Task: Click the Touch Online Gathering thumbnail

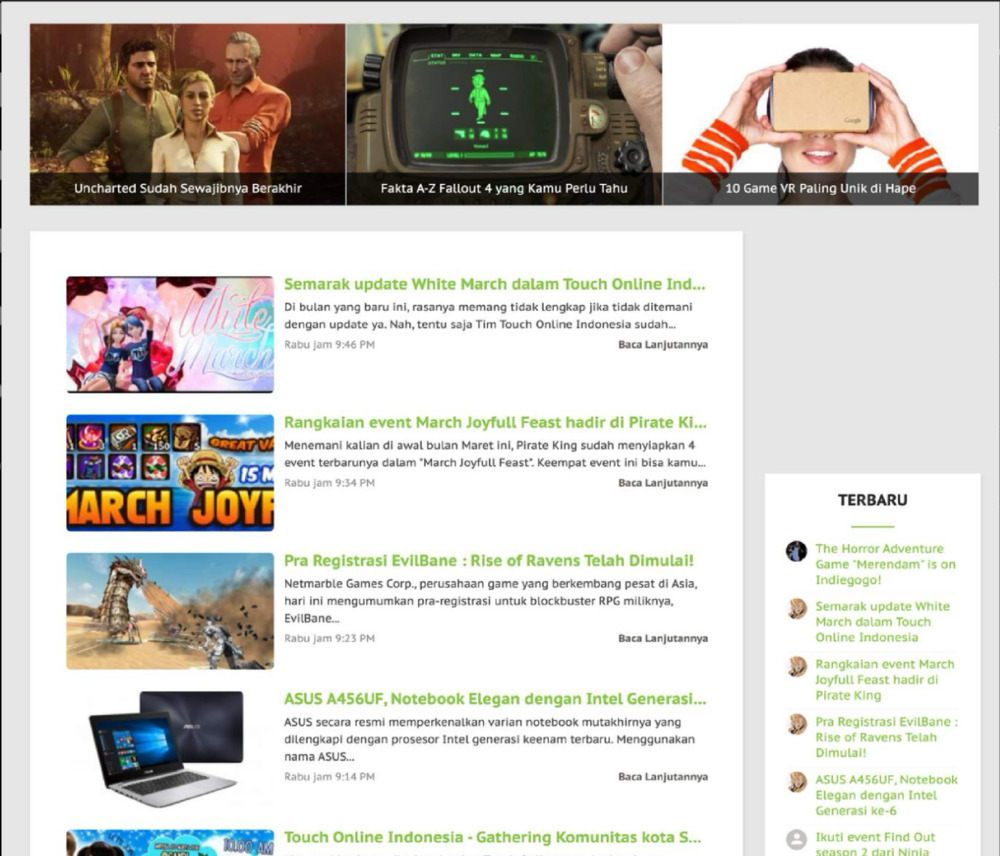Action: click(170, 843)
